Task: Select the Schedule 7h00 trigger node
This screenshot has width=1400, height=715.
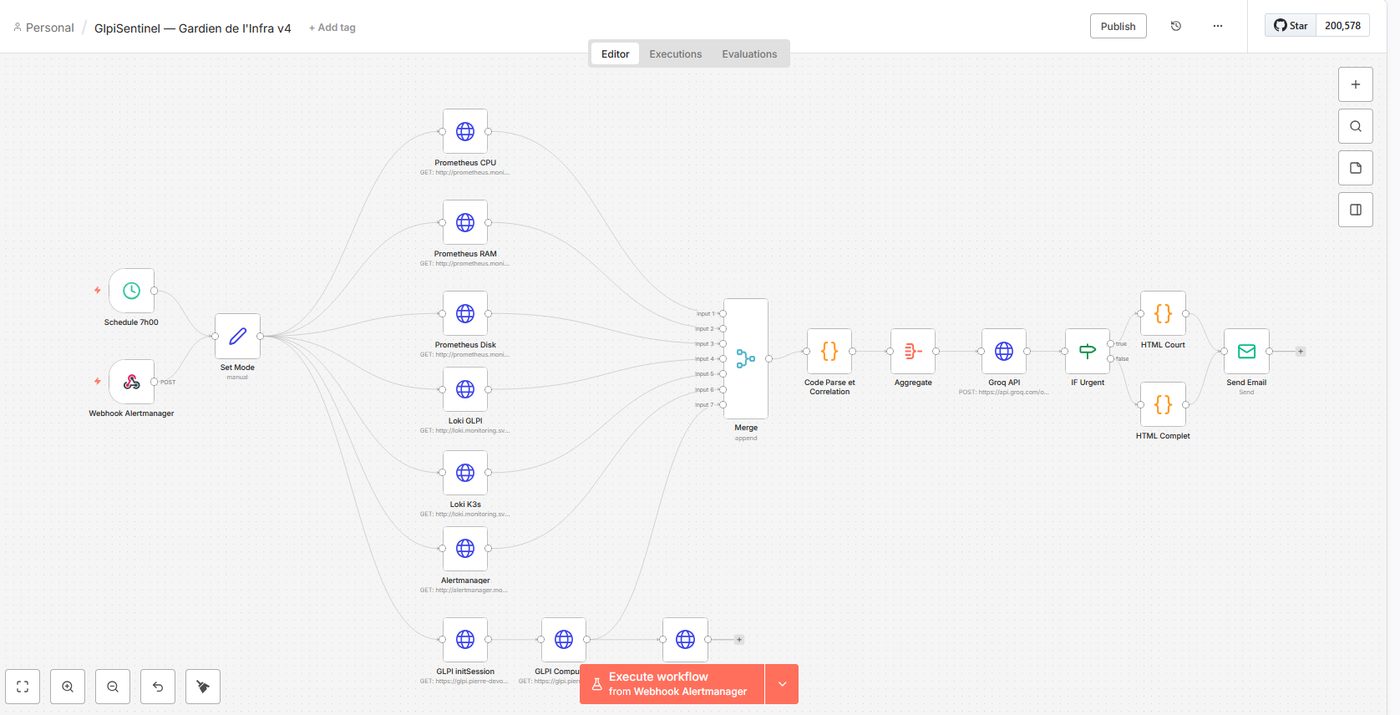Action: point(131,290)
